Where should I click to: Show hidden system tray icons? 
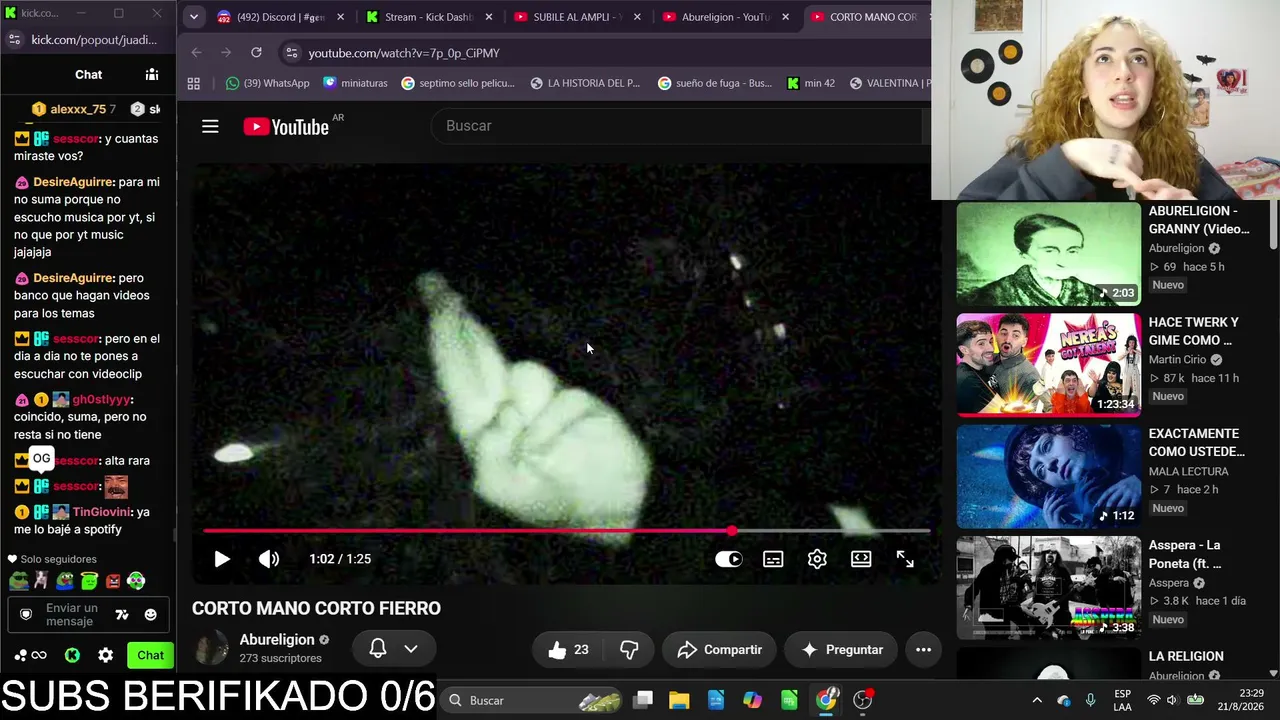tap(1037, 700)
